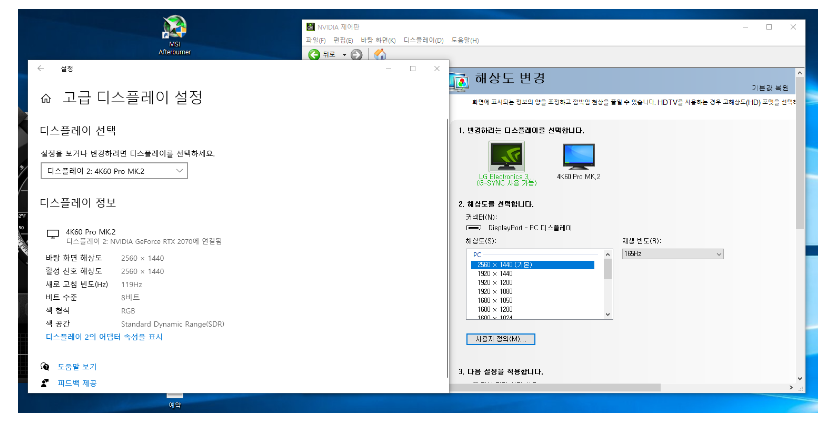
Task: Click the DisplayPort connector icon
Action: pyautogui.click(x=473, y=228)
